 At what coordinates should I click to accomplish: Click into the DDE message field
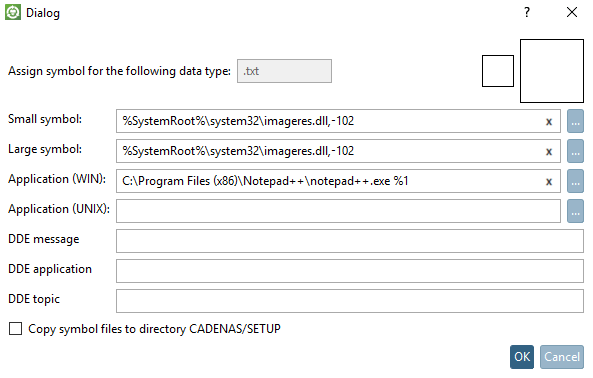pyautogui.click(x=350, y=241)
